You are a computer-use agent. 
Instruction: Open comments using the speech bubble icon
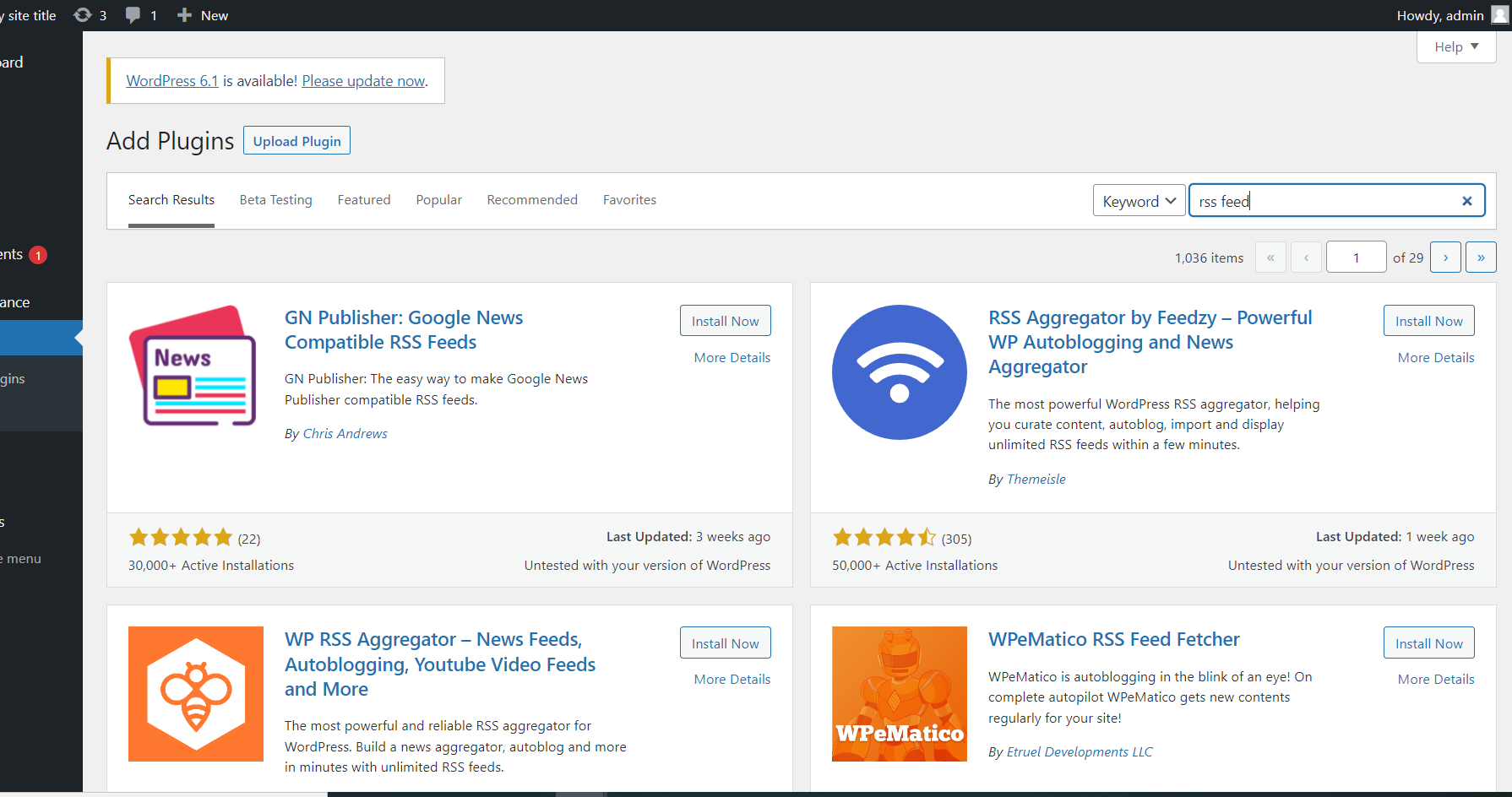[x=133, y=14]
